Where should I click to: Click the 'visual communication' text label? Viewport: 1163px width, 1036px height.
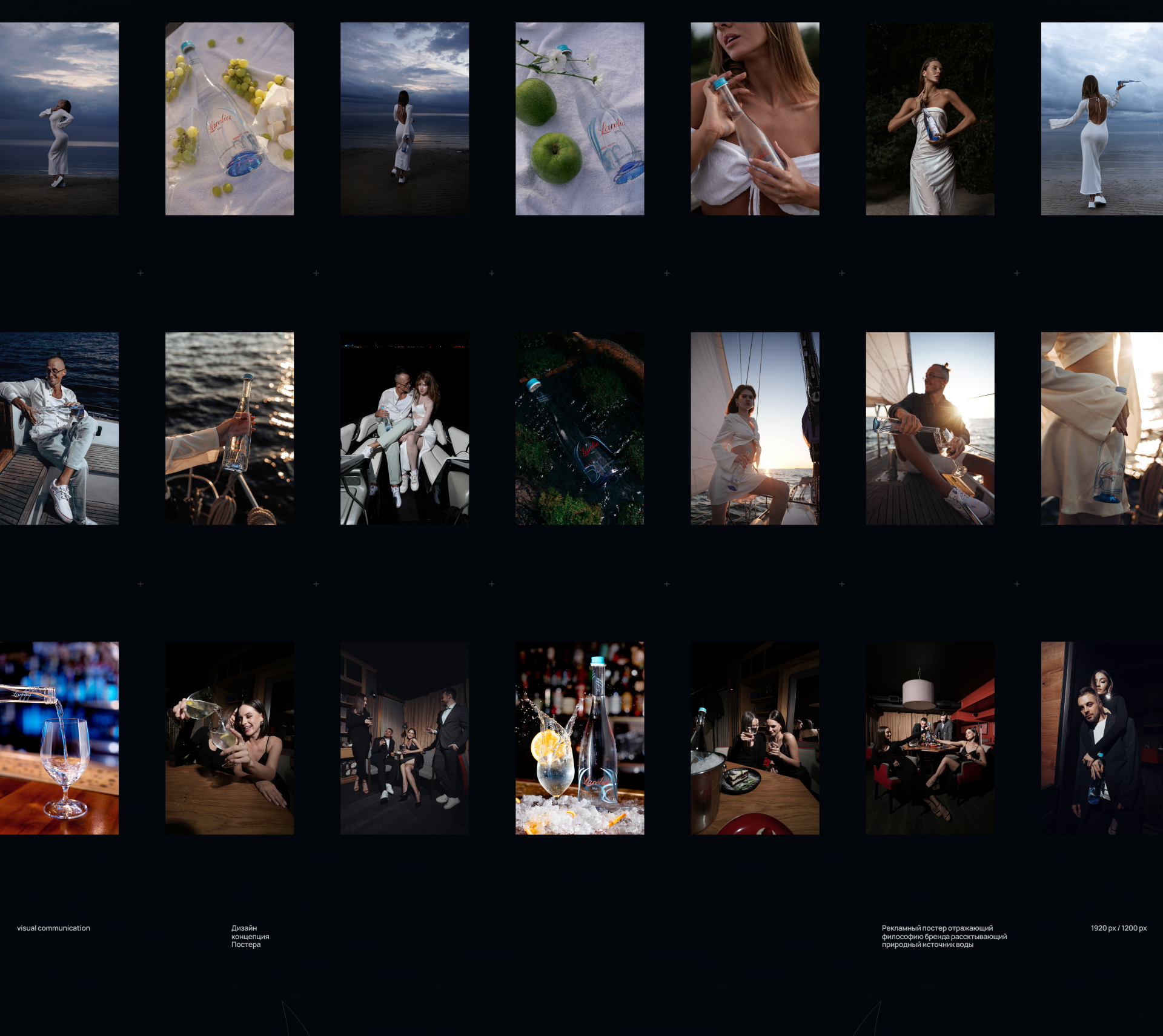[x=53, y=928]
